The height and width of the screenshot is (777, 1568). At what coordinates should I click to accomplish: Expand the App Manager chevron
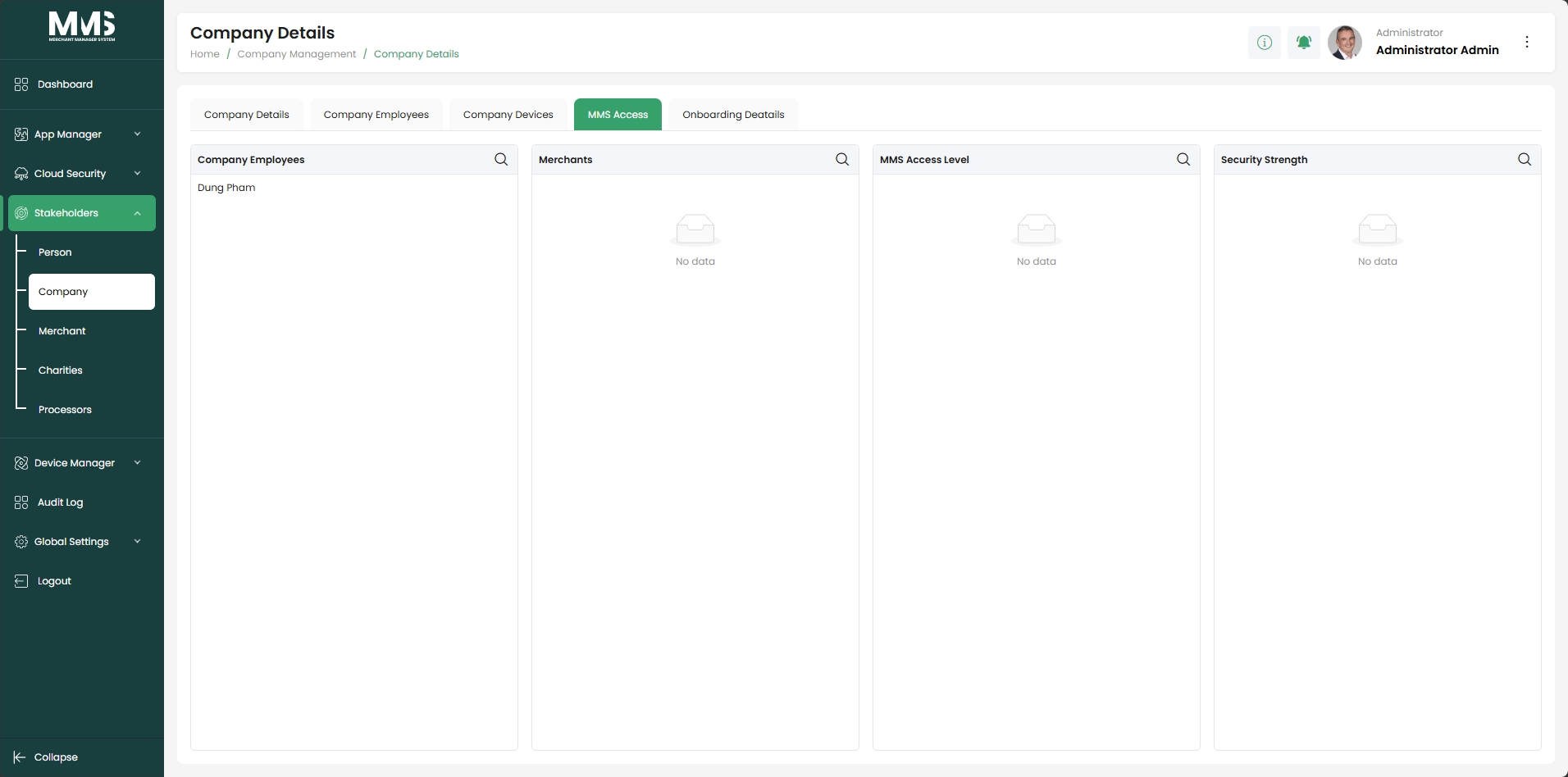[x=137, y=134]
